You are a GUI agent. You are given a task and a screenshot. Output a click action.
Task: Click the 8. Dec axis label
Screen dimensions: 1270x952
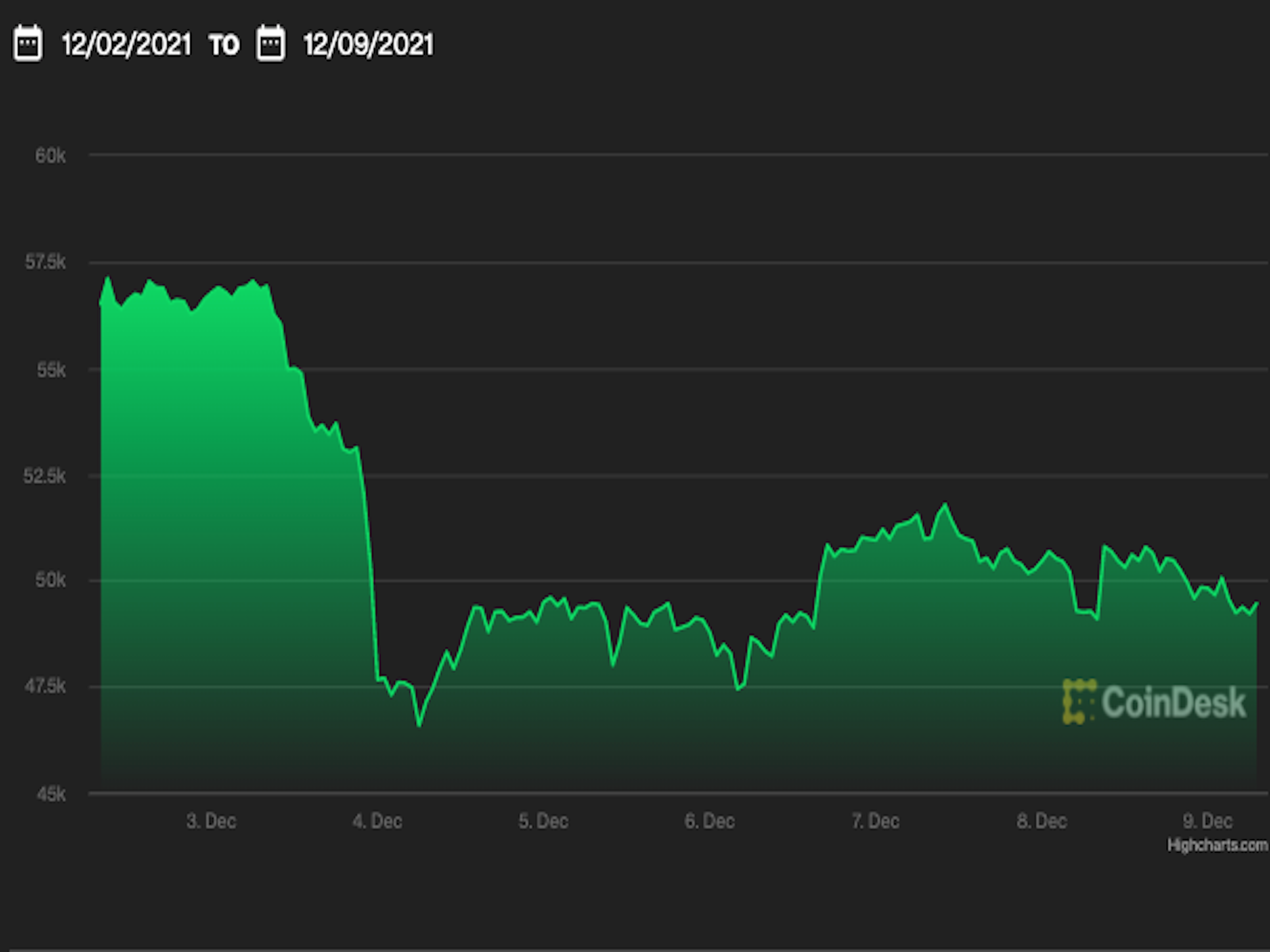coord(1042,821)
